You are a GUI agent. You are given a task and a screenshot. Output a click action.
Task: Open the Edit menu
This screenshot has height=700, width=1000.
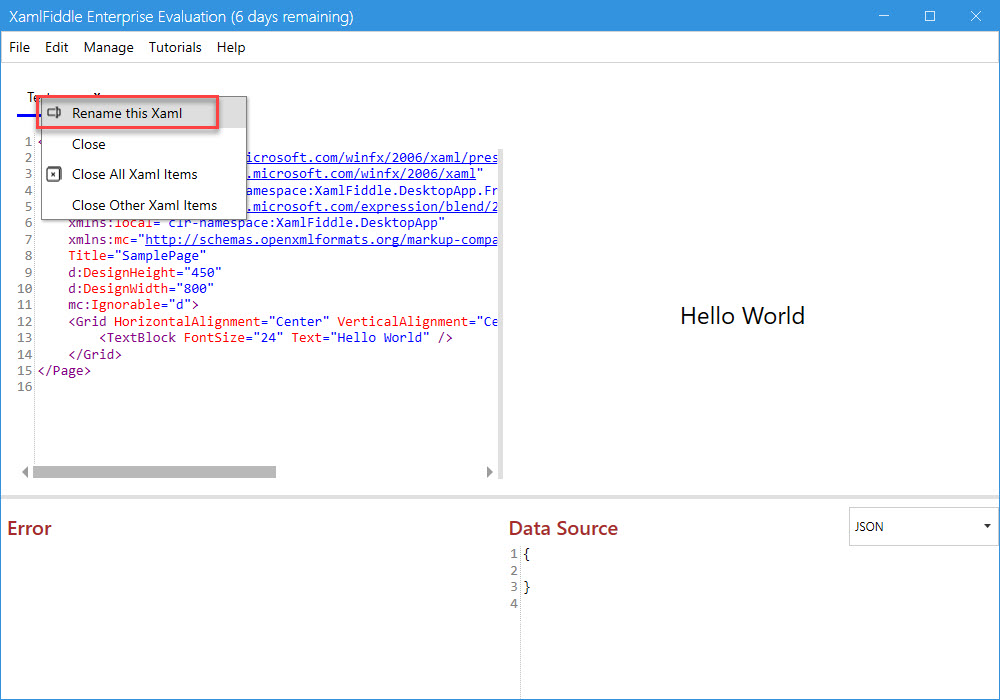click(56, 47)
